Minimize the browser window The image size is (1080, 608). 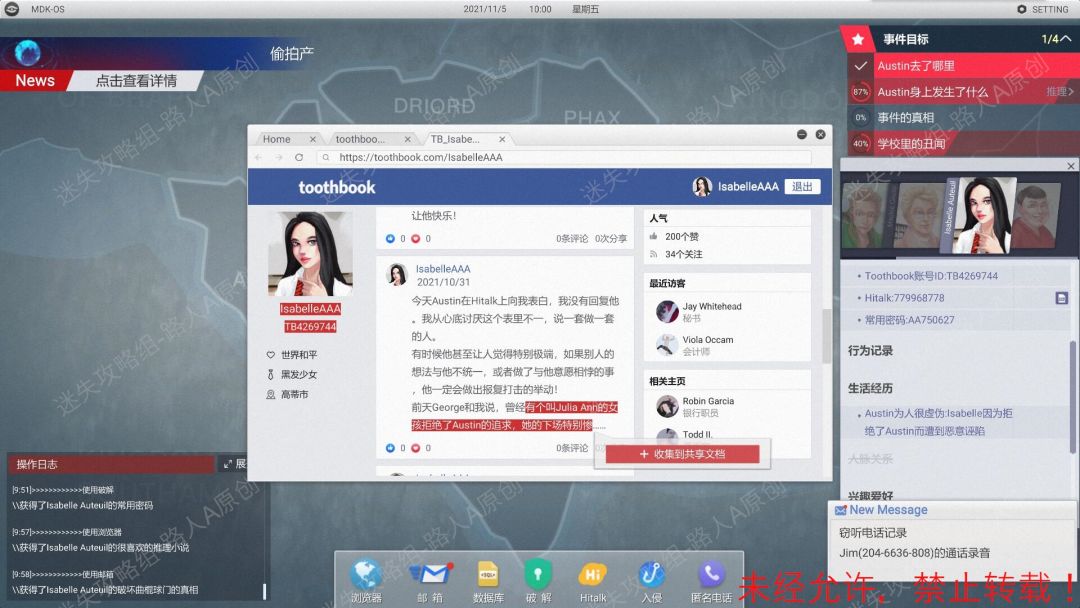click(x=802, y=135)
